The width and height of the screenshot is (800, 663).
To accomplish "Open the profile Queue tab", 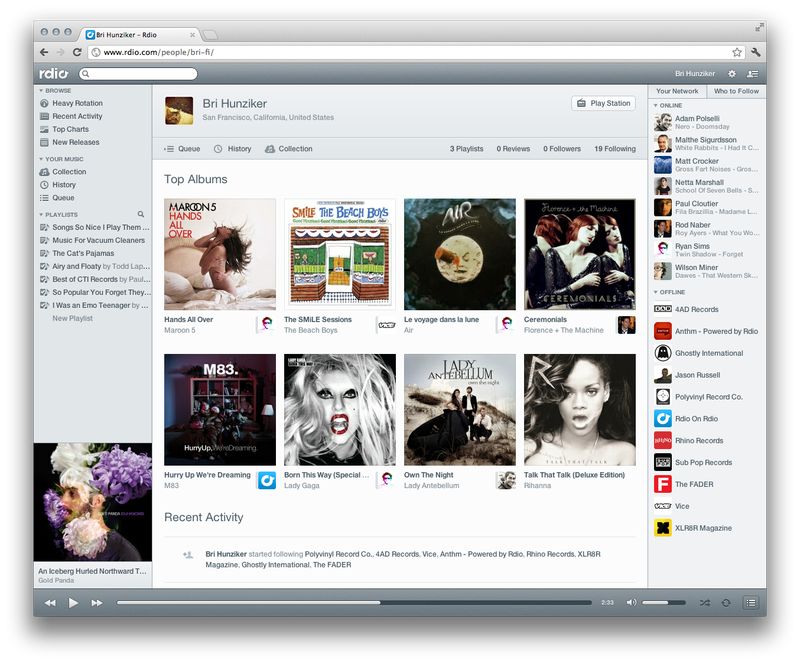I will [x=182, y=149].
